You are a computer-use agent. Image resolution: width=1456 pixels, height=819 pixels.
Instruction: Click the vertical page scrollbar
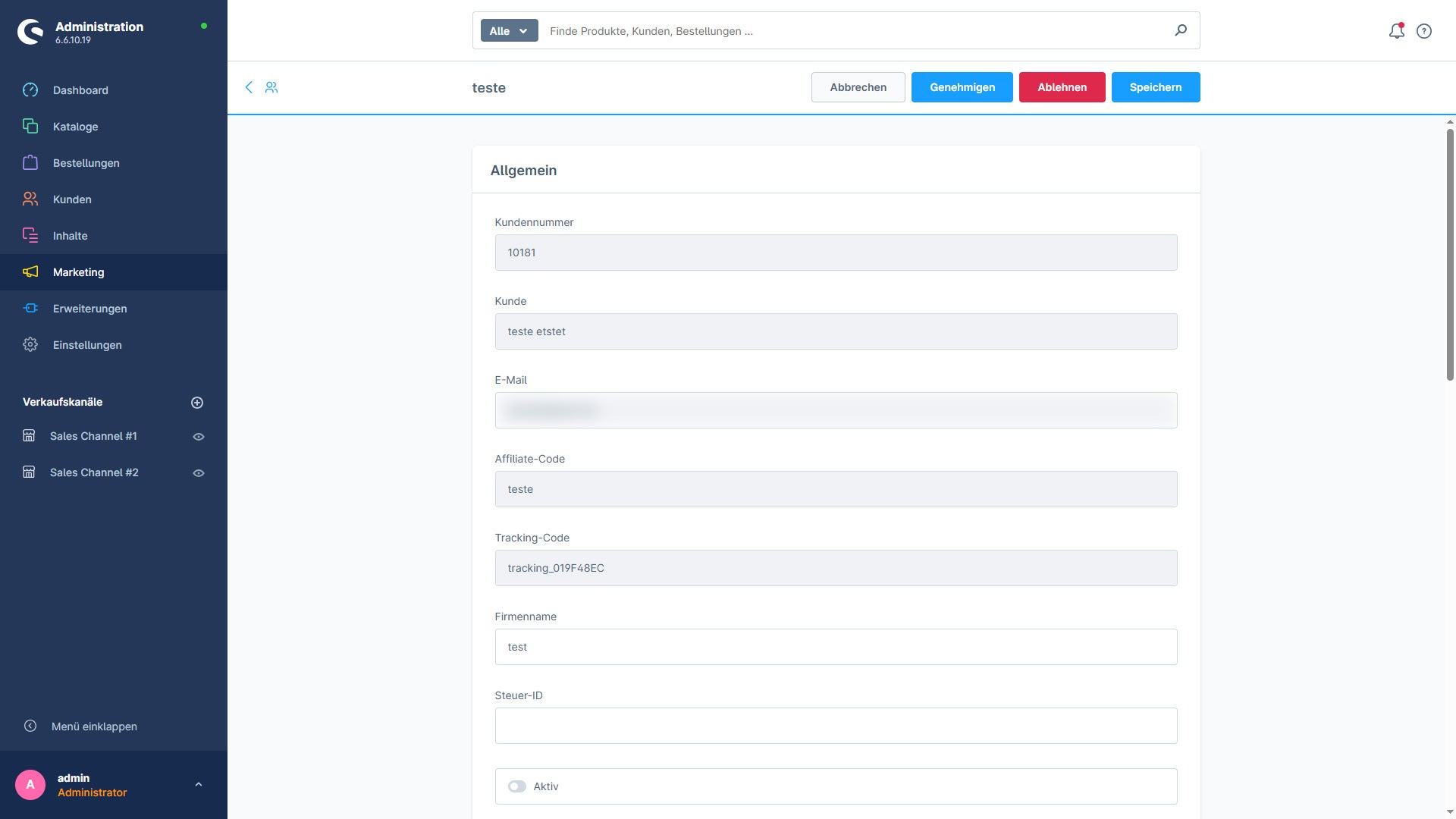pos(1450,254)
